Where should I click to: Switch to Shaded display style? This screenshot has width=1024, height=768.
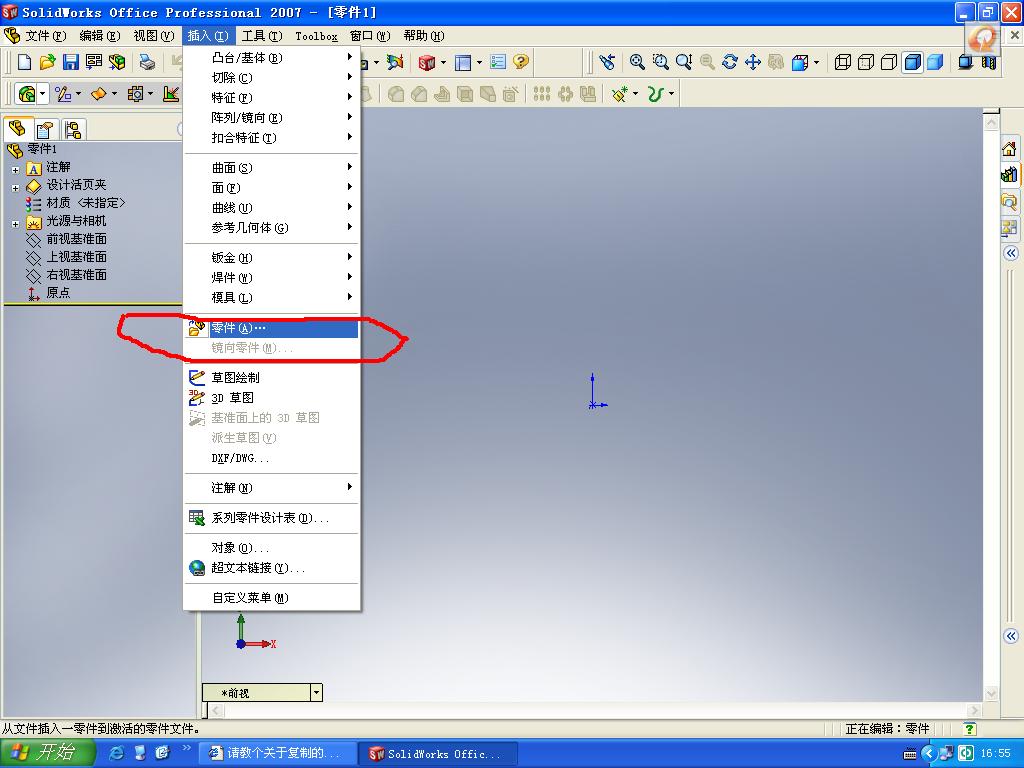pos(935,62)
